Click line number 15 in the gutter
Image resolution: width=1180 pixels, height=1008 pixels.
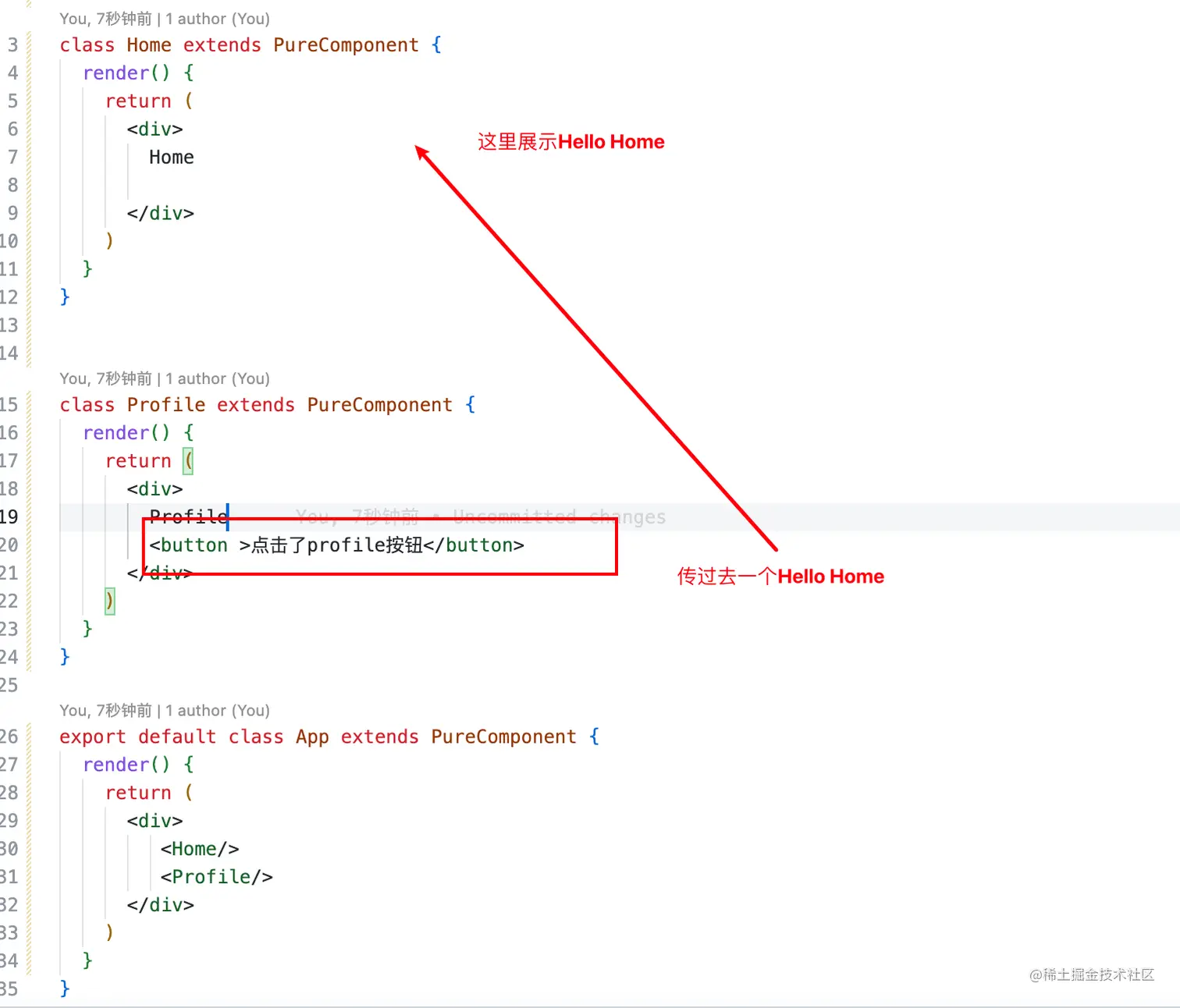pos(9,405)
